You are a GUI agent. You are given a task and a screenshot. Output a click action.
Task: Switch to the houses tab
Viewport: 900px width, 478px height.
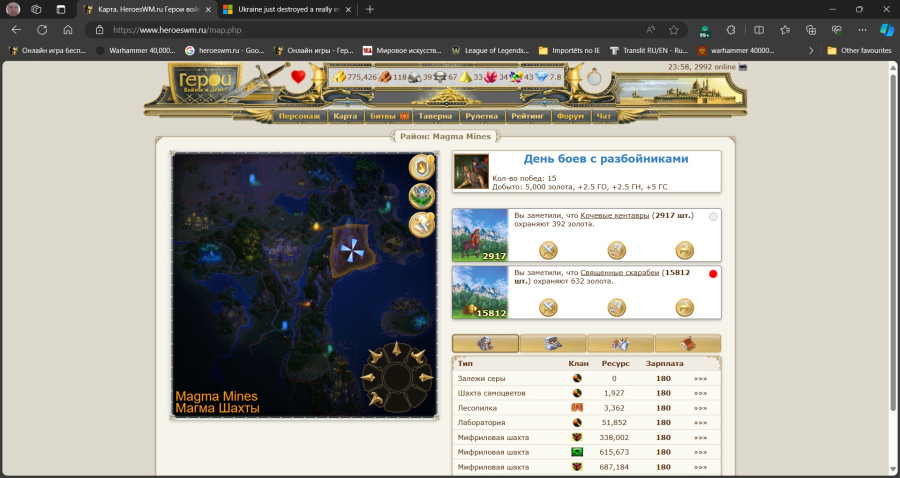click(688, 343)
